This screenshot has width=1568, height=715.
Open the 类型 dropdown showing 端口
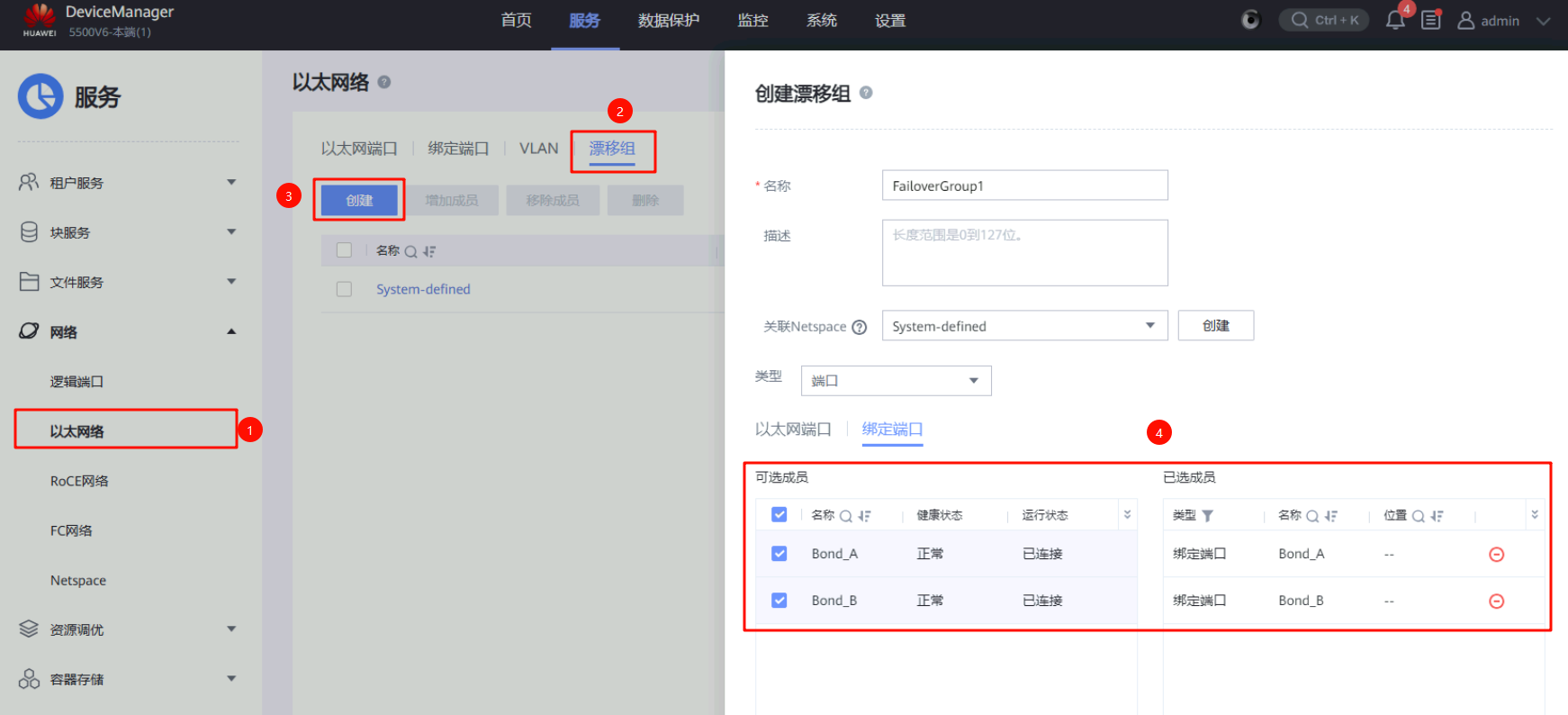pyautogui.click(x=896, y=381)
